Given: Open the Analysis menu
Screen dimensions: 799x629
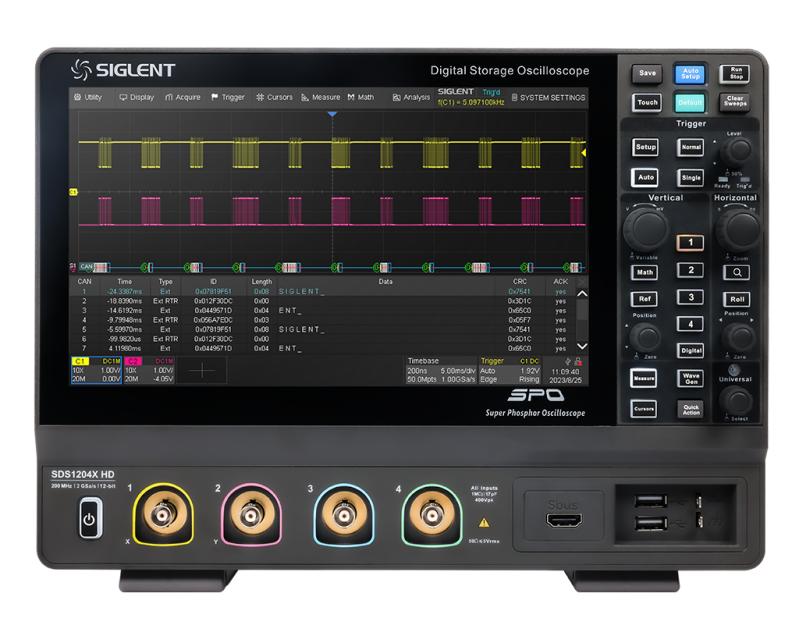Looking at the screenshot, I should pyautogui.click(x=411, y=97).
